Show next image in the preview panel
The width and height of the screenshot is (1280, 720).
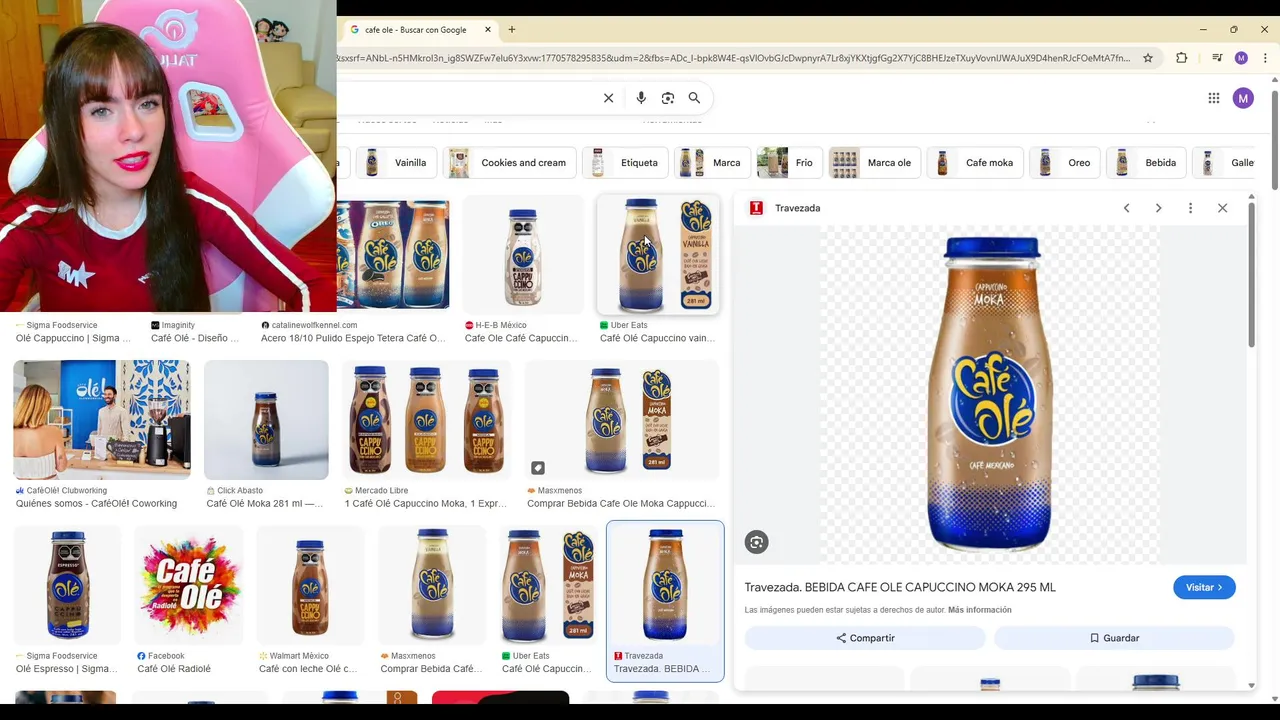click(1158, 208)
